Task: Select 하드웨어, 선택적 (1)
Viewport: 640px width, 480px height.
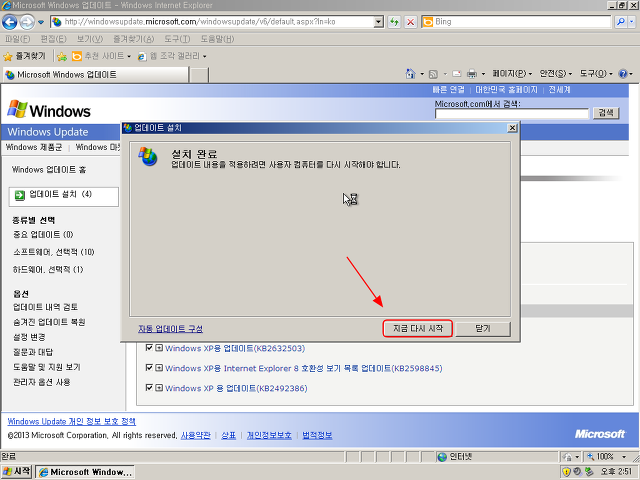Action: click(48, 269)
